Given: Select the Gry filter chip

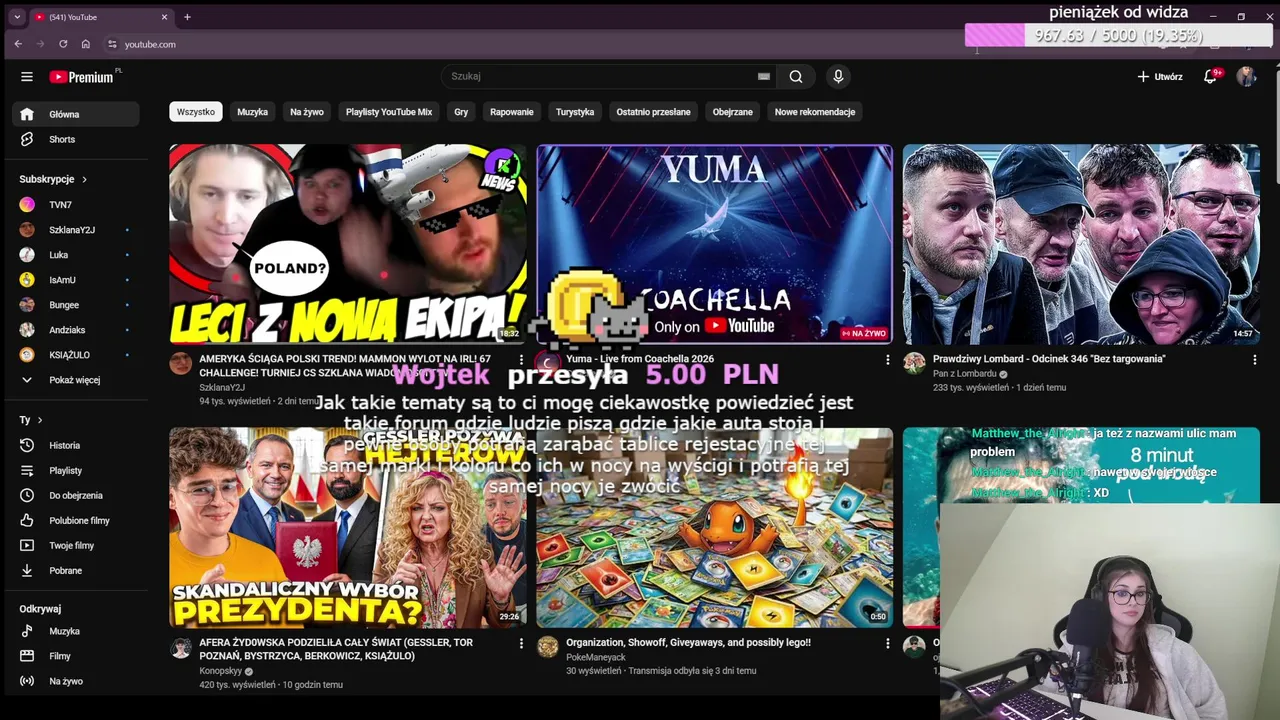Looking at the screenshot, I should tap(461, 112).
